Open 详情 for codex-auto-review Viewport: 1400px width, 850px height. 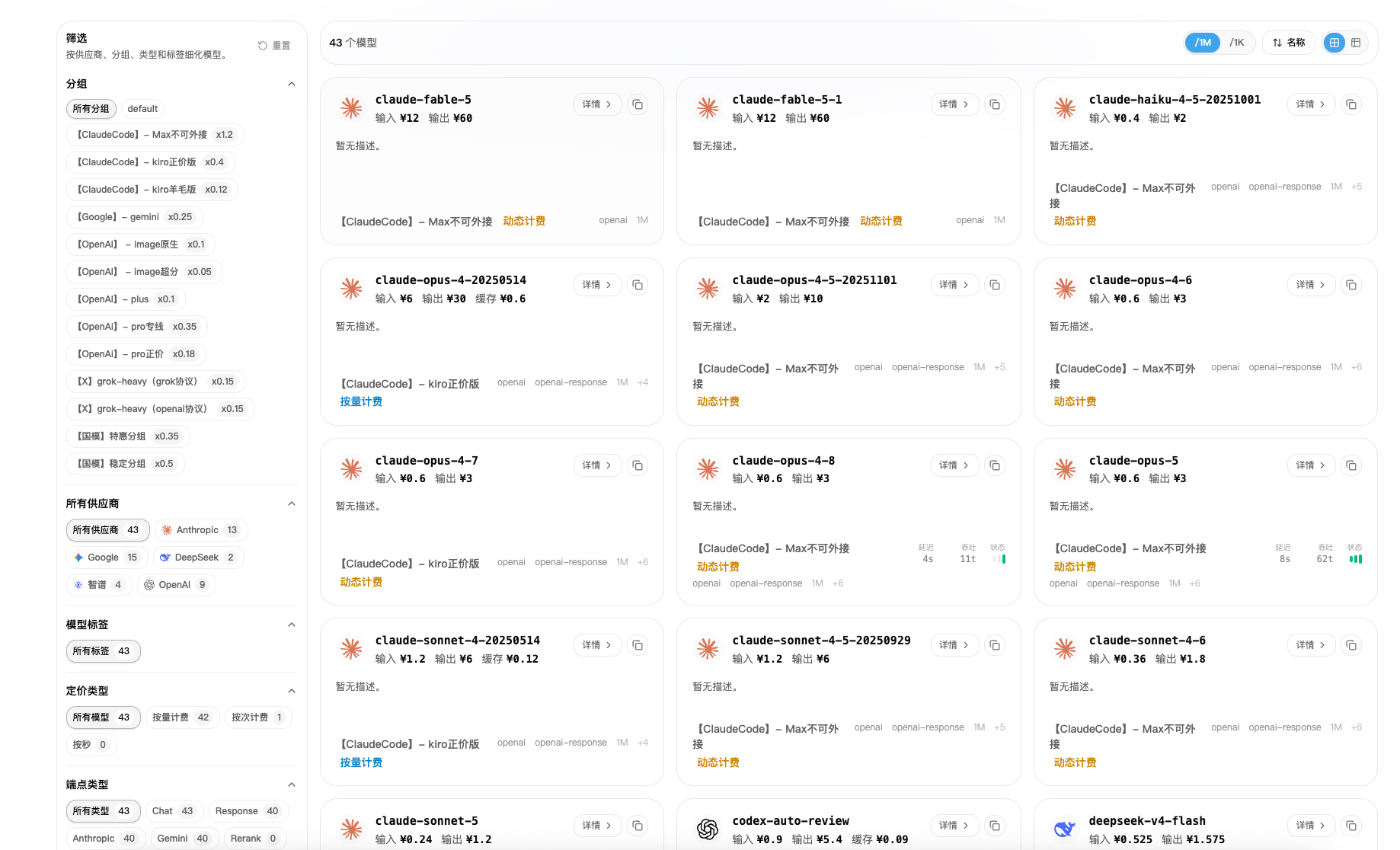coord(954,826)
